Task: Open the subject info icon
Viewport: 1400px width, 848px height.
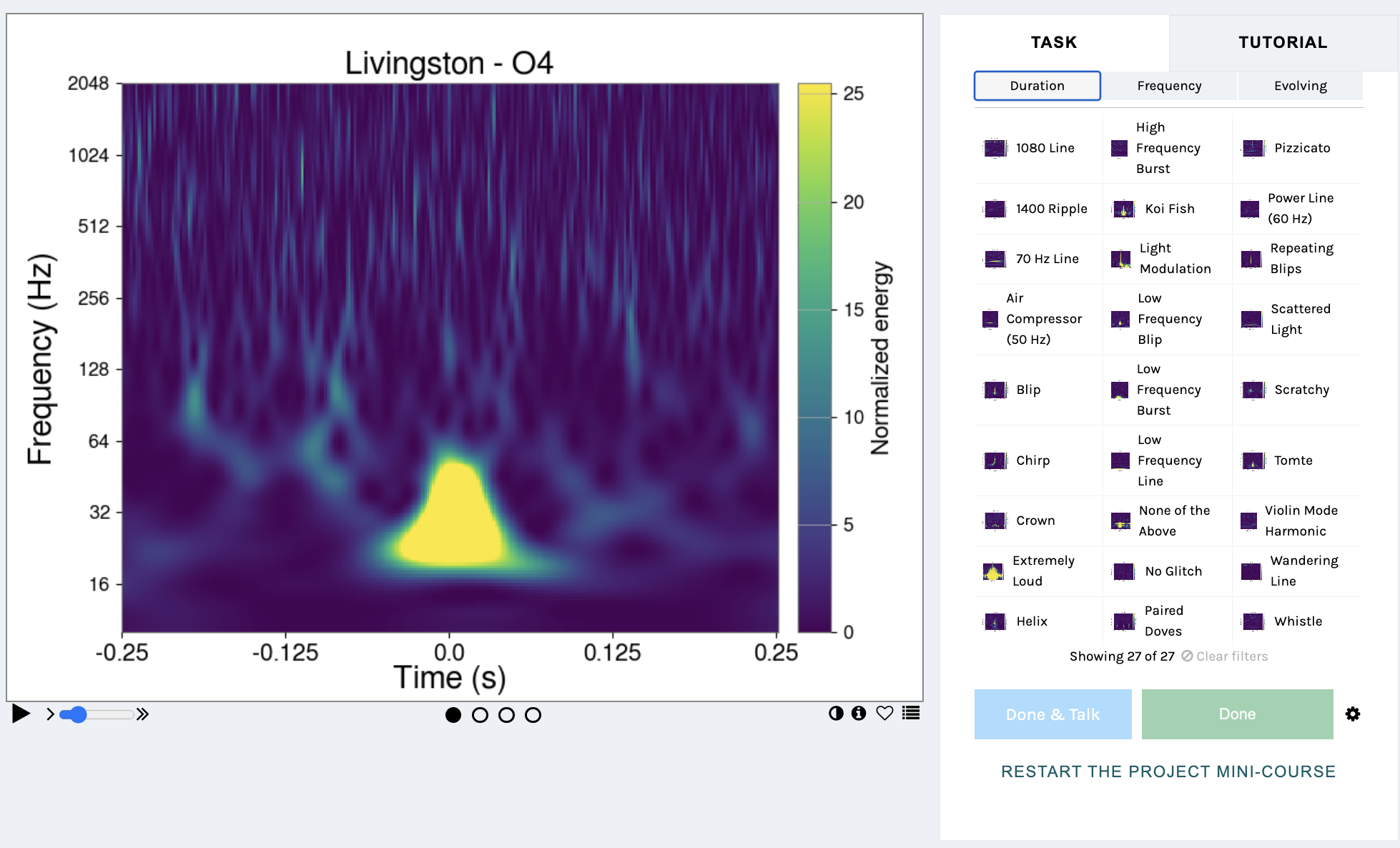Action: (859, 713)
